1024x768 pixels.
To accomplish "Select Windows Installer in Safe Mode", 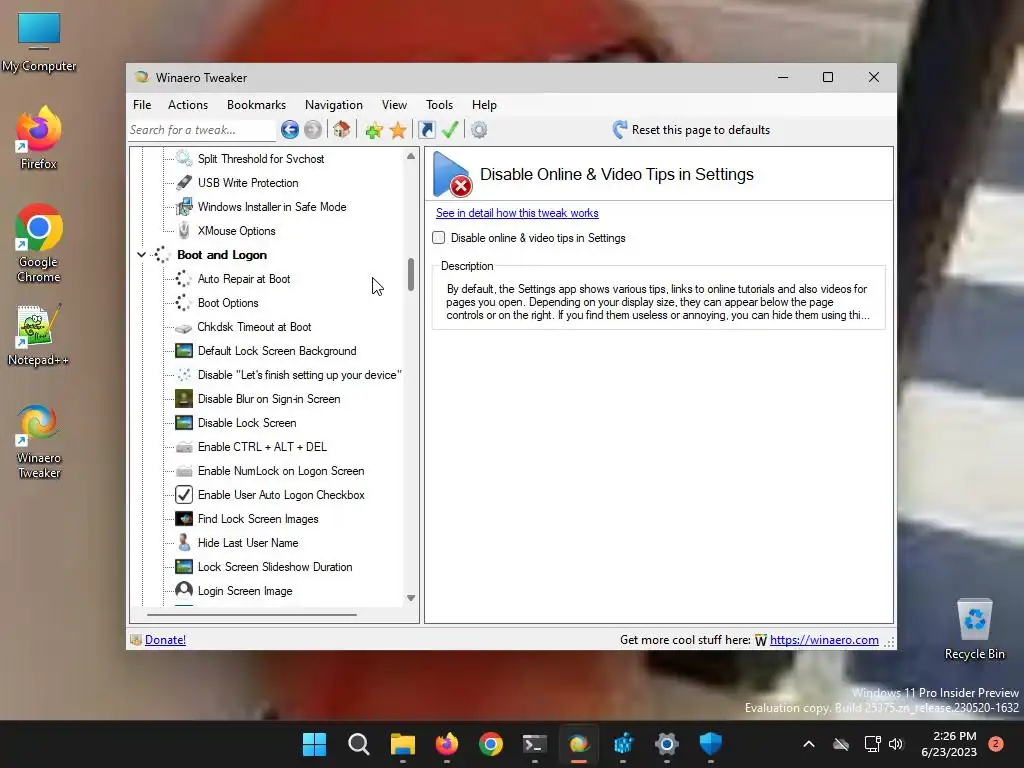I will click(x=272, y=207).
